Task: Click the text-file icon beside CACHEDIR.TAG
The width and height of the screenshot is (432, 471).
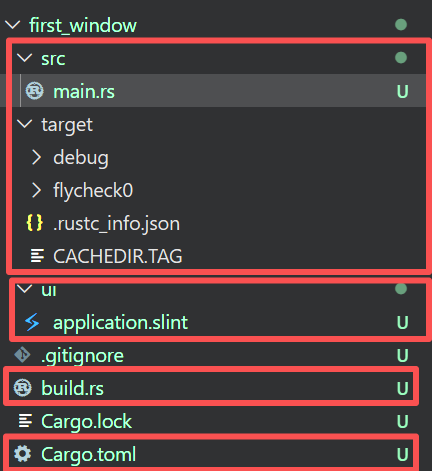Action: coord(37,256)
